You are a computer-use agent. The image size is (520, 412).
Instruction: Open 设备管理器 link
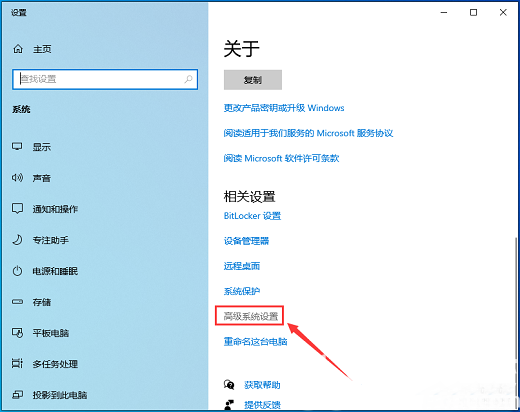(246, 241)
